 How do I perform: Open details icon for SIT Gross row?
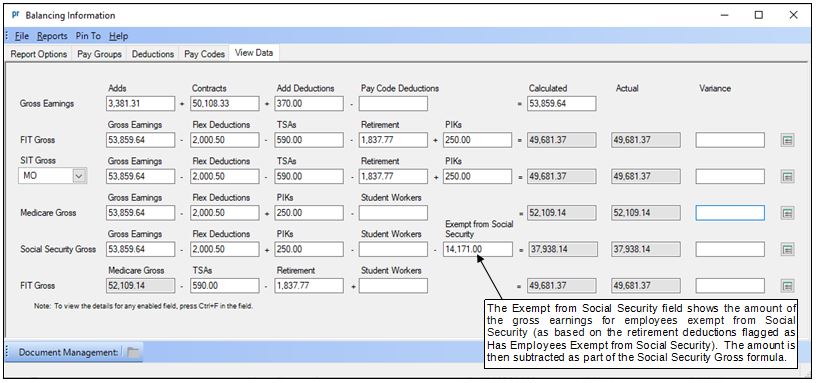(787, 176)
